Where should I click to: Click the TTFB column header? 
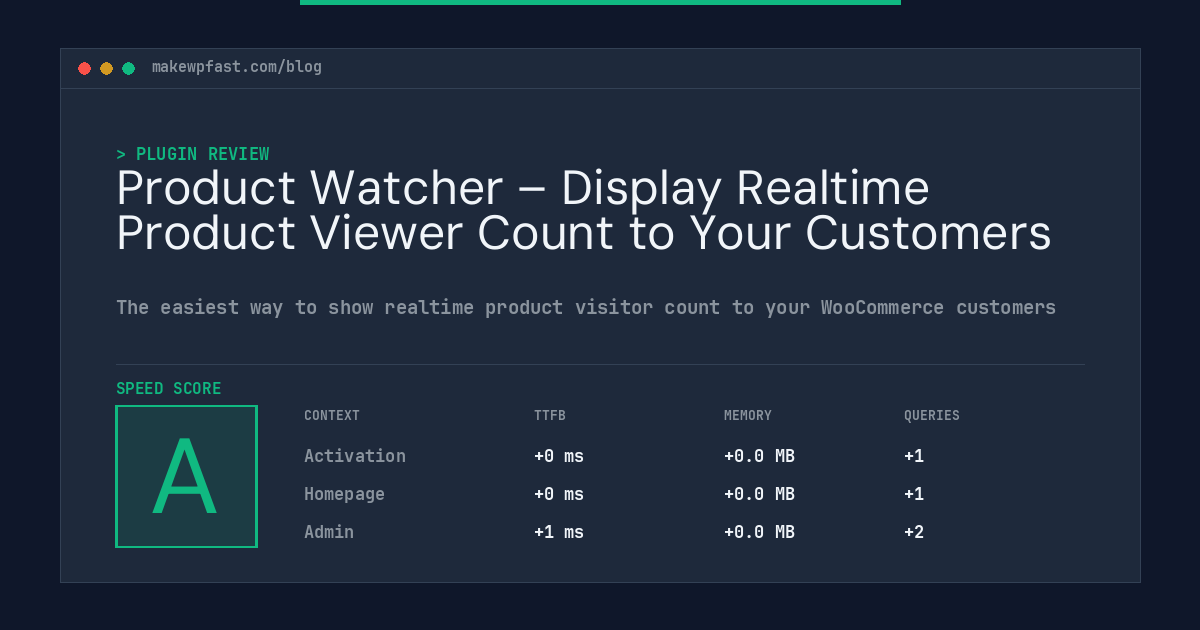pos(550,416)
